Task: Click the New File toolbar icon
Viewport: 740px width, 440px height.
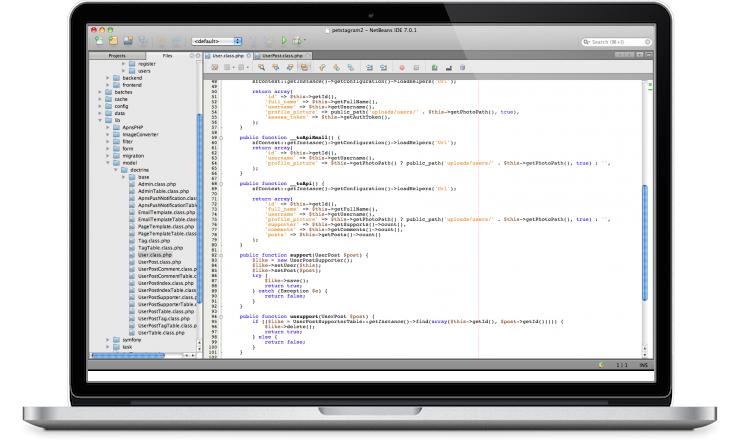Action: pos(99,41)
